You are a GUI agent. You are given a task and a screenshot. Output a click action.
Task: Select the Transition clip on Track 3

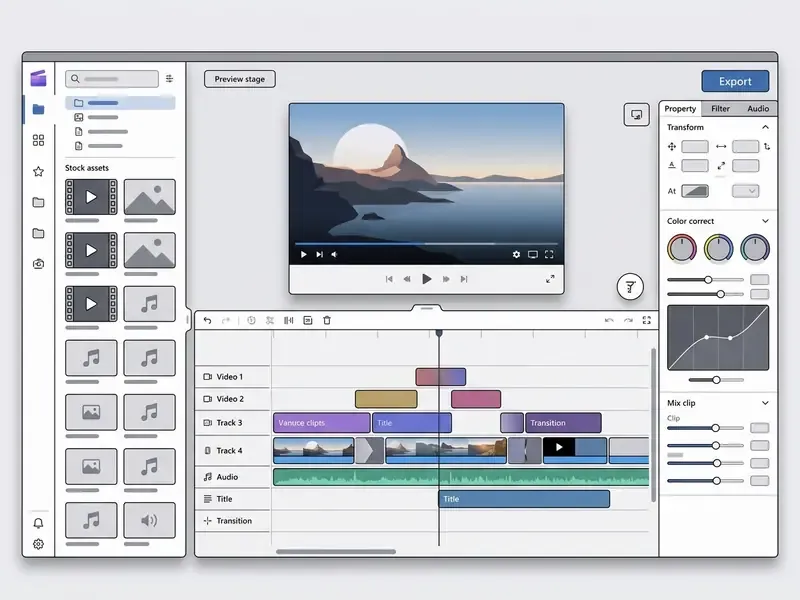(563, 423)
